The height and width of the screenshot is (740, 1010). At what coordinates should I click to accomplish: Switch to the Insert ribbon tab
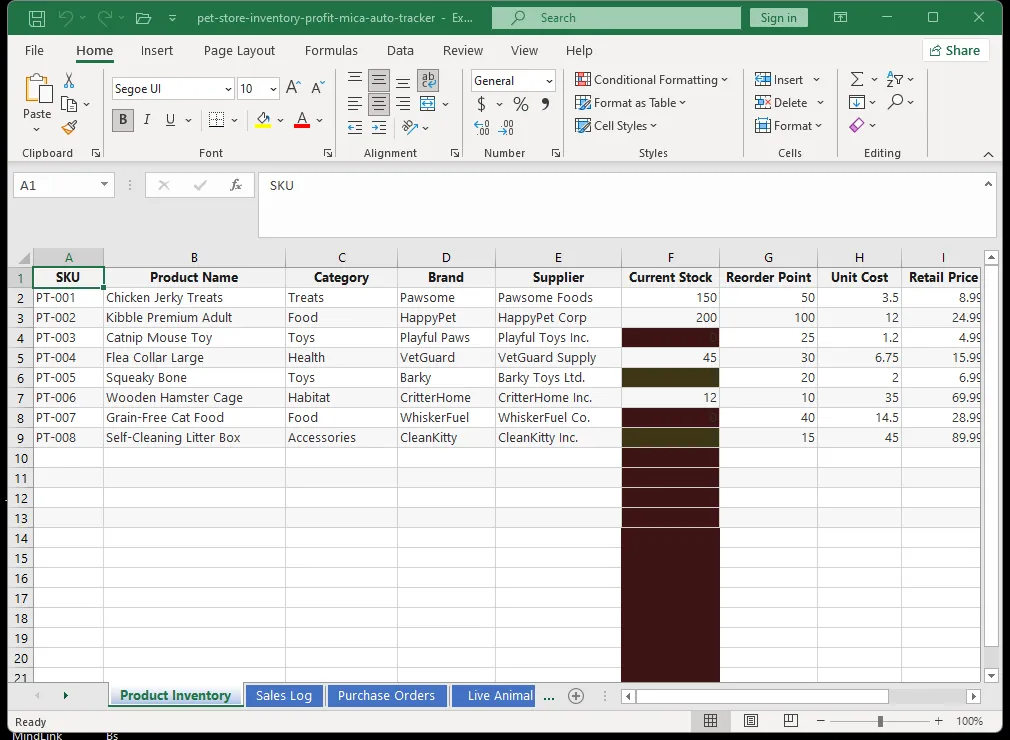coord(157,50)
